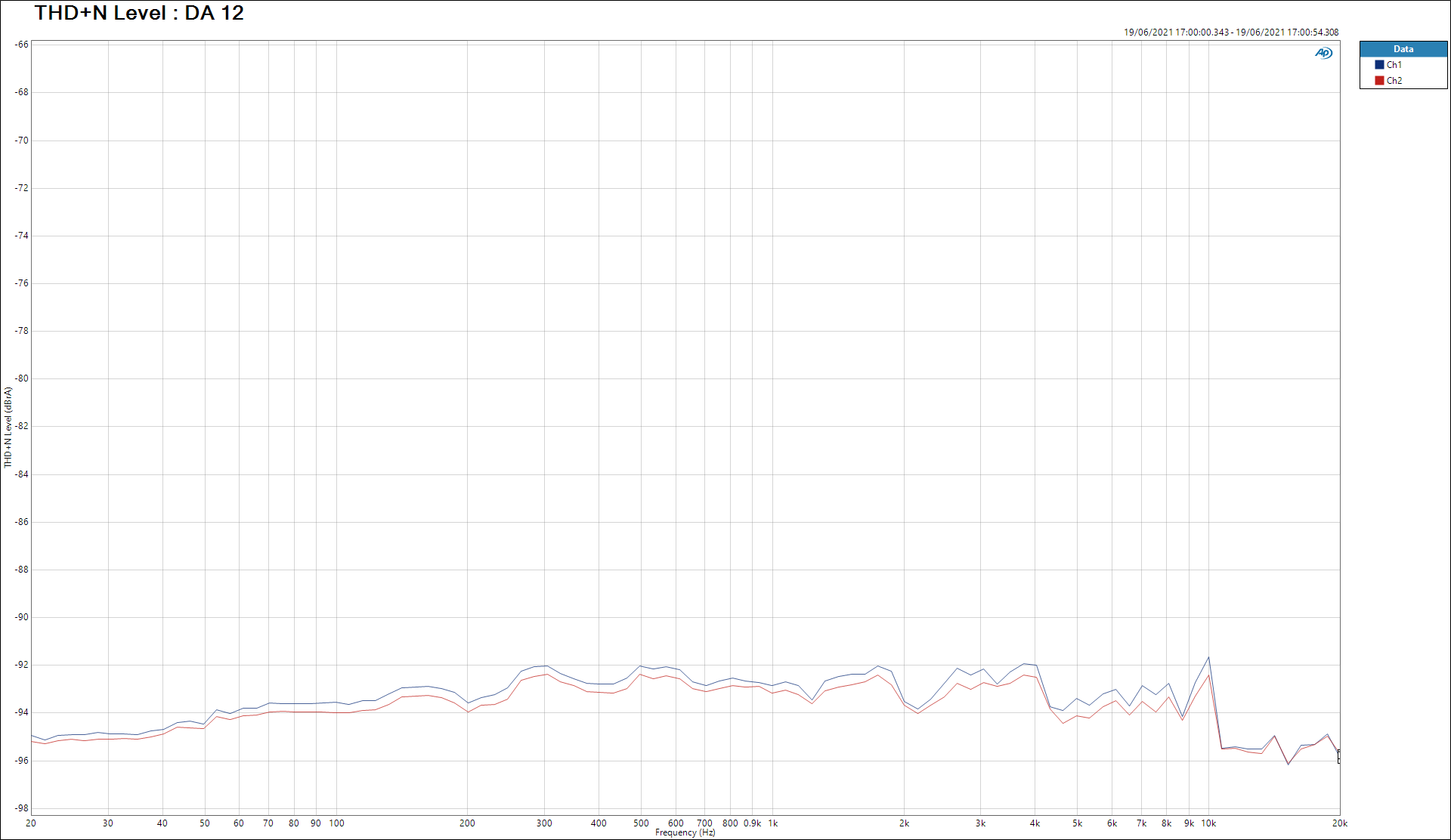
Task: Click the measurement timestamp text
Action: pos(1230,32)
